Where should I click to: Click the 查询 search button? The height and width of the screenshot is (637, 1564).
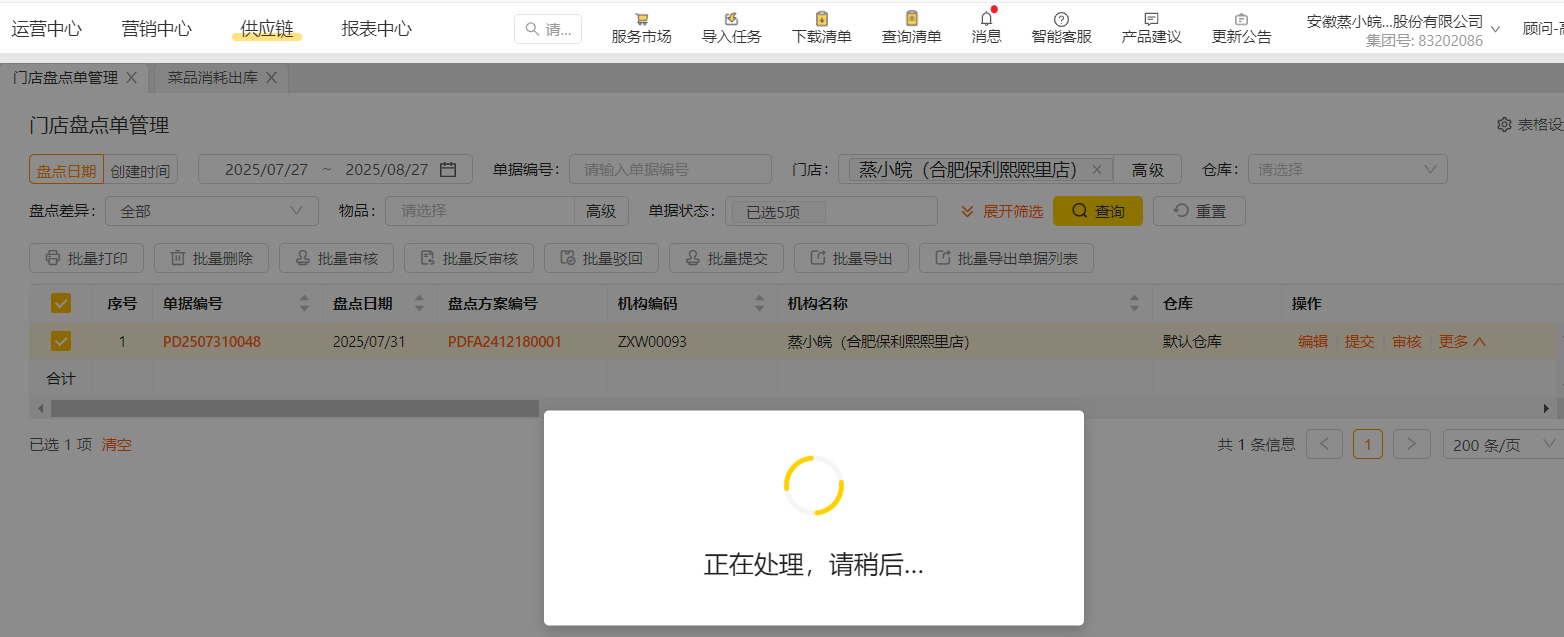(1097, 211)
